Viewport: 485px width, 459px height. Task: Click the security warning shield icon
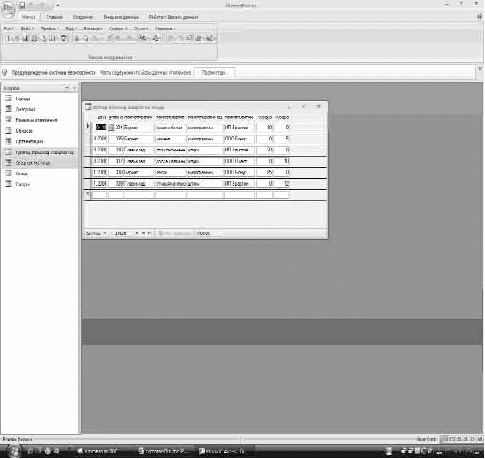[5, 73]
